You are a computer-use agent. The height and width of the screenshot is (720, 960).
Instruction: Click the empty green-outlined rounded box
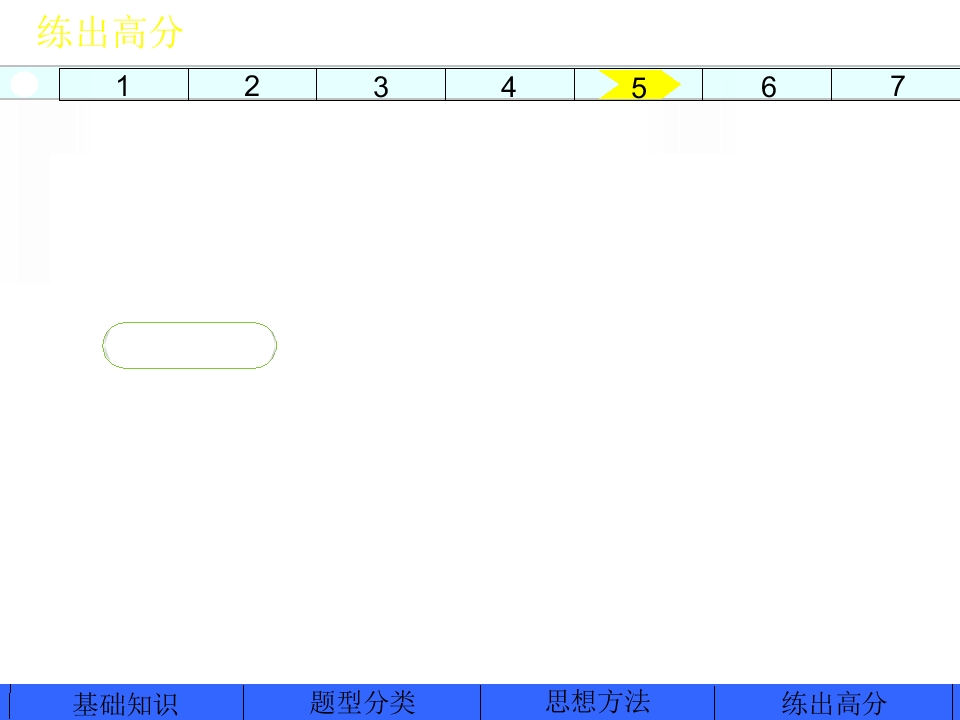pos(190,345)
